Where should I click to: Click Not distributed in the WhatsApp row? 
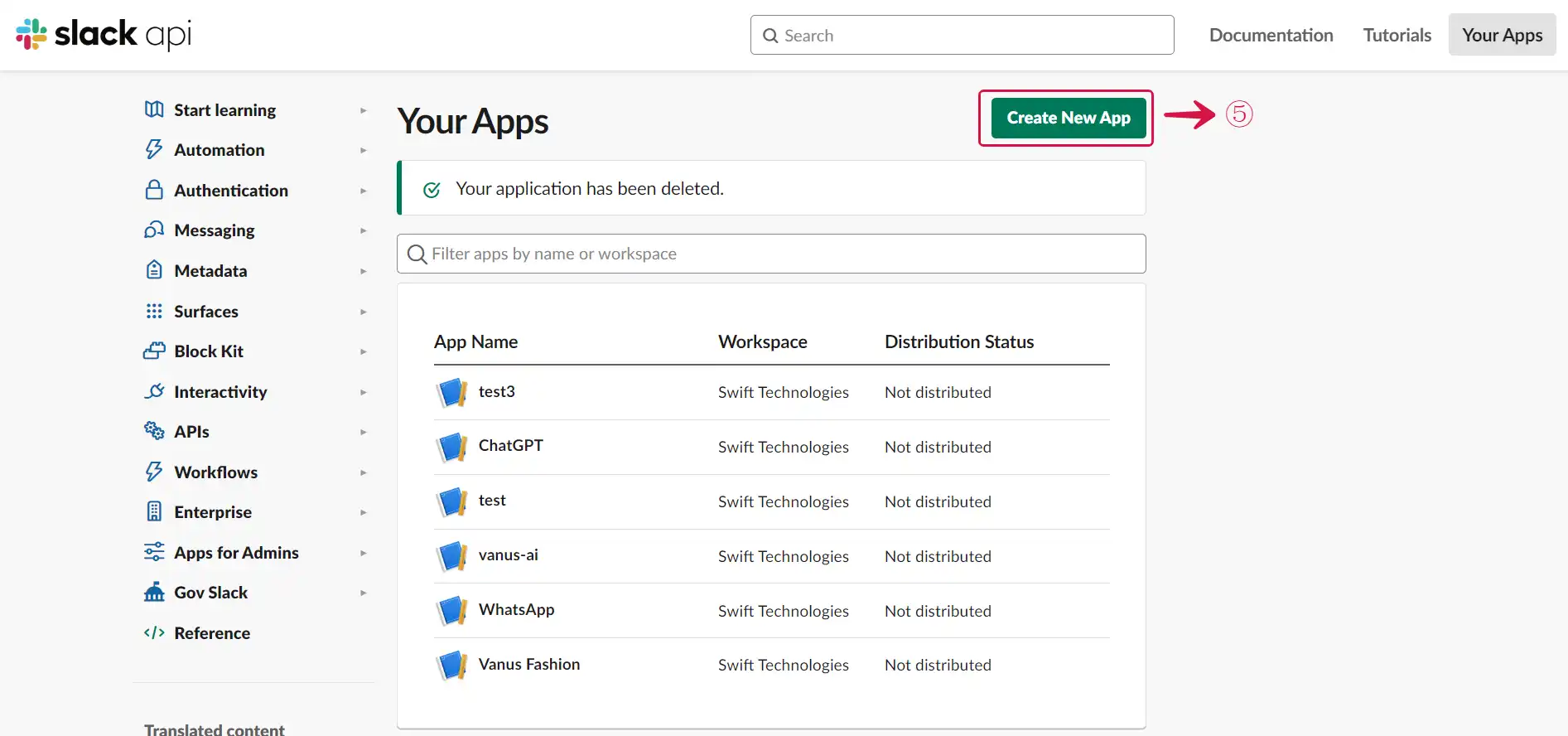tap(938, 611)
